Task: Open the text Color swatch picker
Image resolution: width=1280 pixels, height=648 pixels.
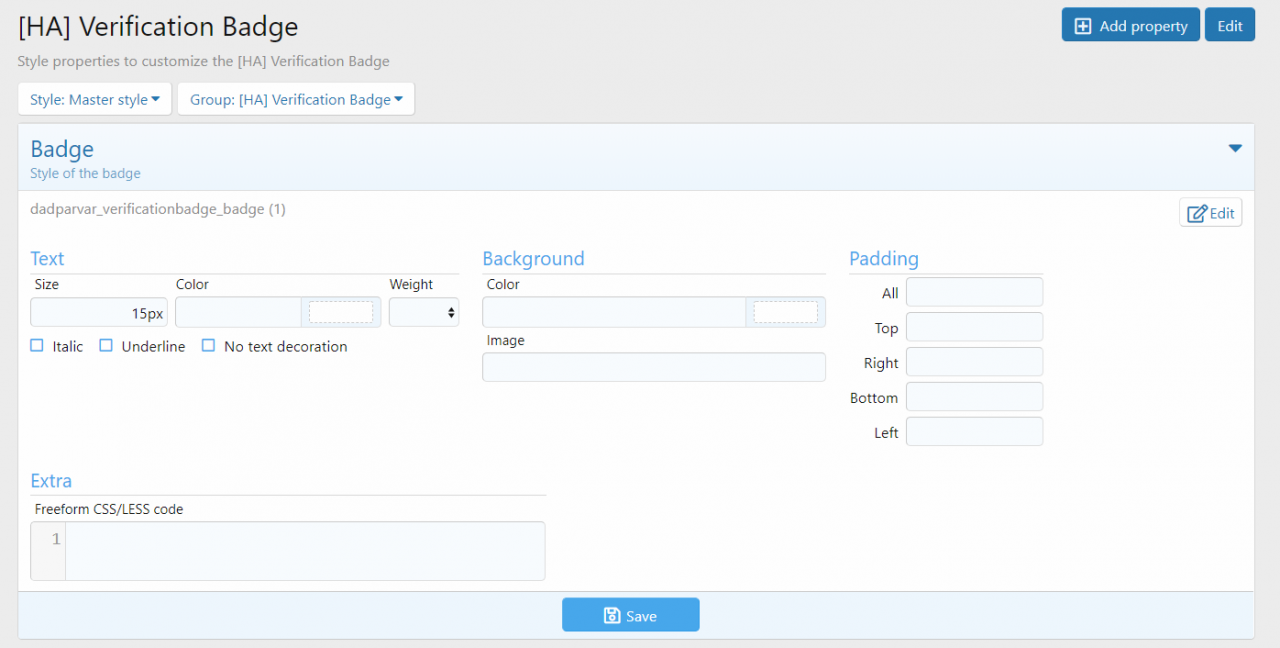Action: pyautogui.click(x=341, y=313)
